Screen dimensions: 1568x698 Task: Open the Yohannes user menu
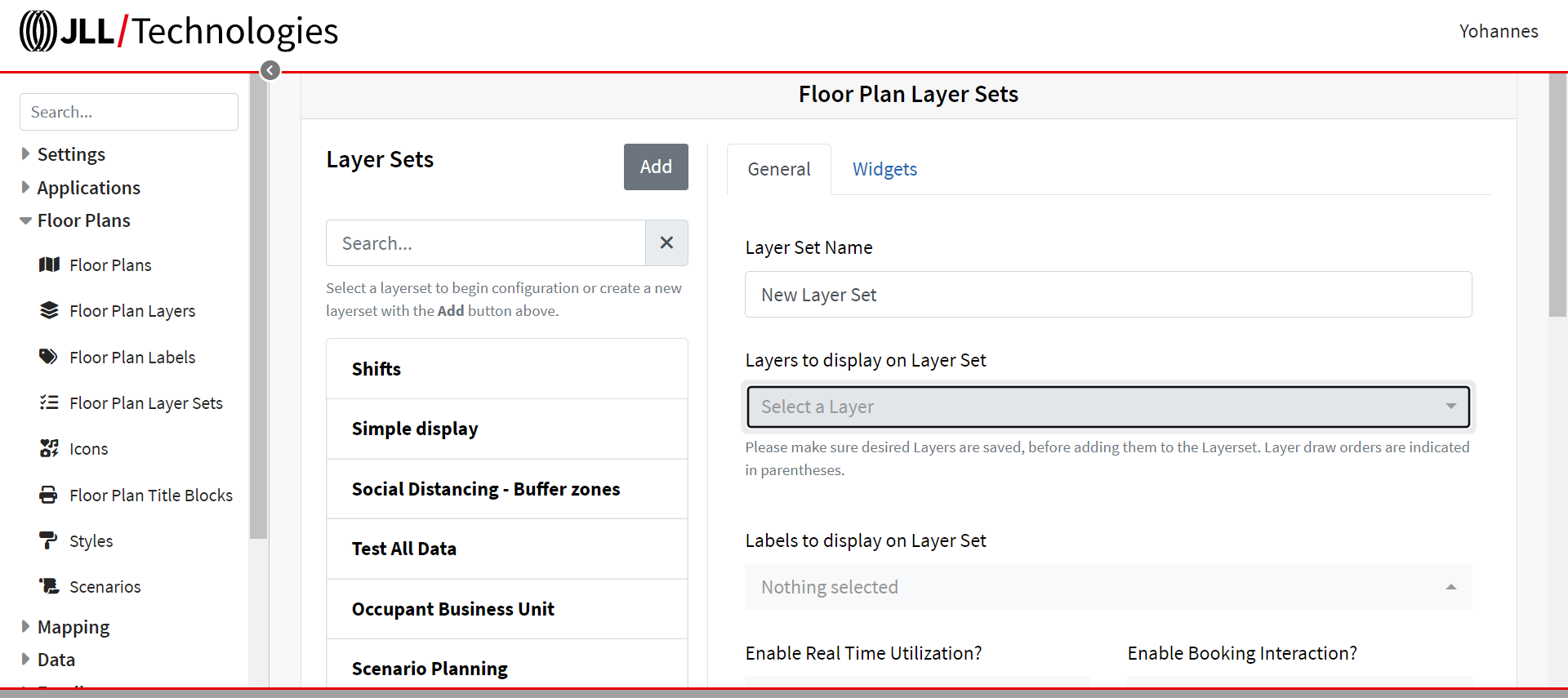pyautogui.click(x=1499, y=31)
